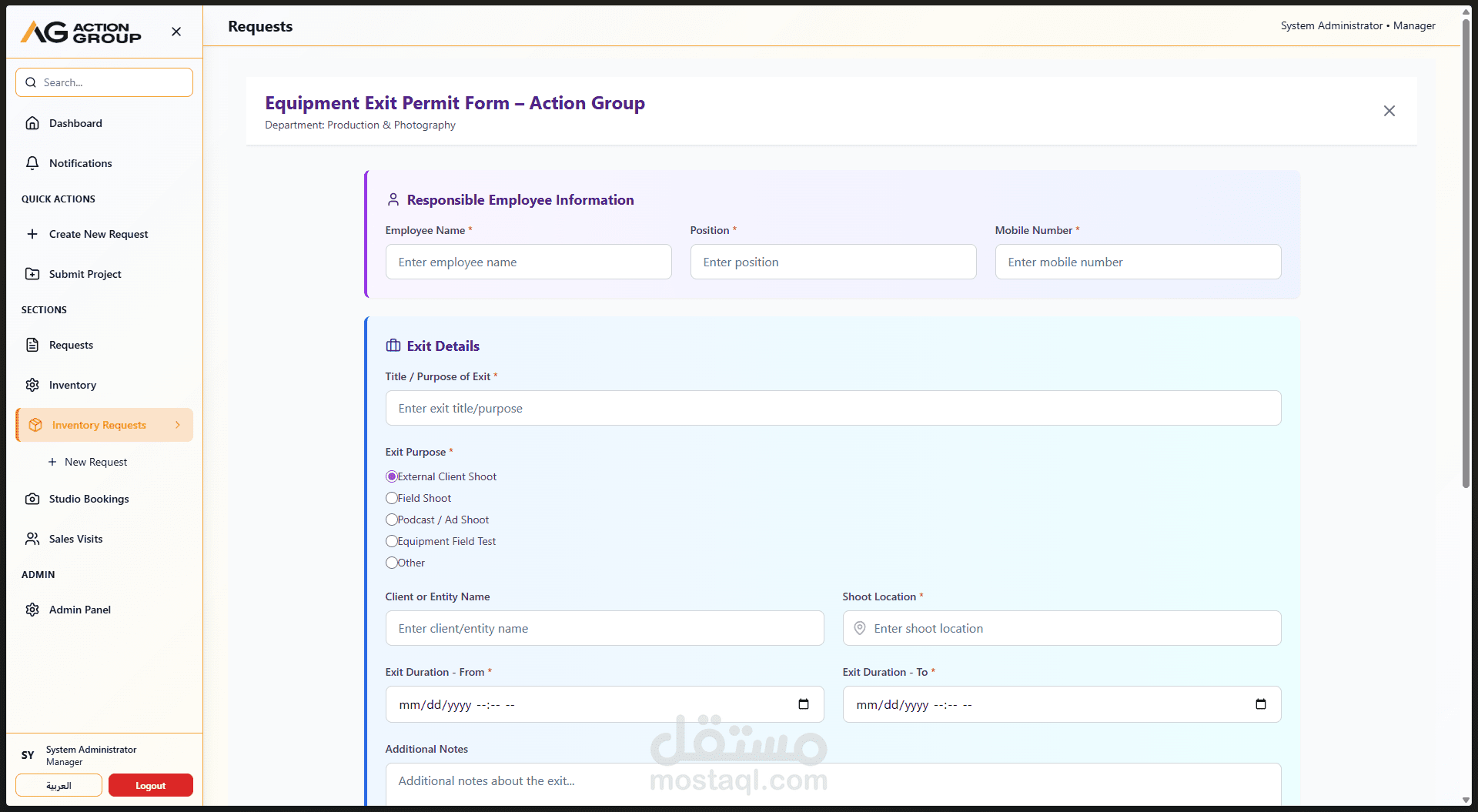Viewport: 1478px width, 812px height.
Task: Click the 'QUICK ACTIONS' sidebar heading
Action: click(x=59, y=199)
